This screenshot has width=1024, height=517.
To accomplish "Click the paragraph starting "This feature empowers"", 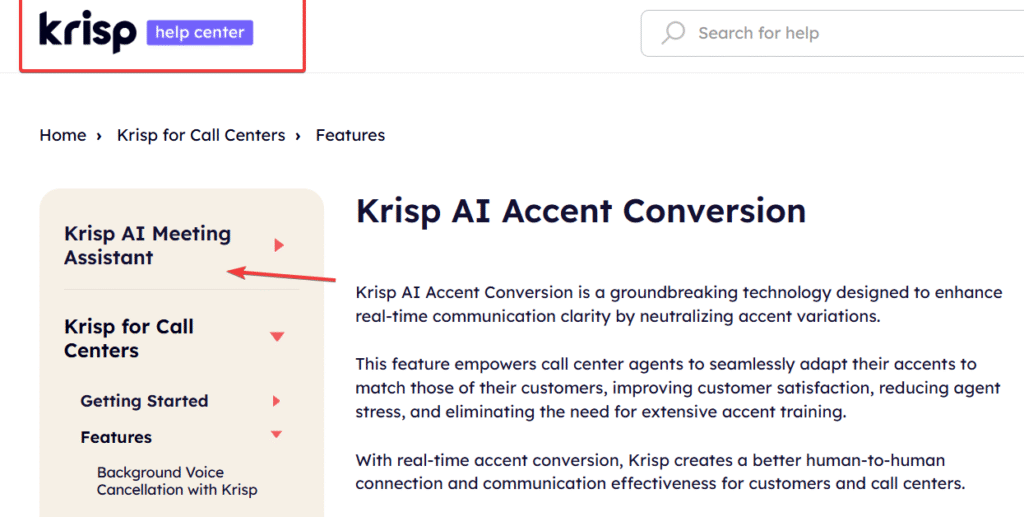I will [x=666, y=387].
